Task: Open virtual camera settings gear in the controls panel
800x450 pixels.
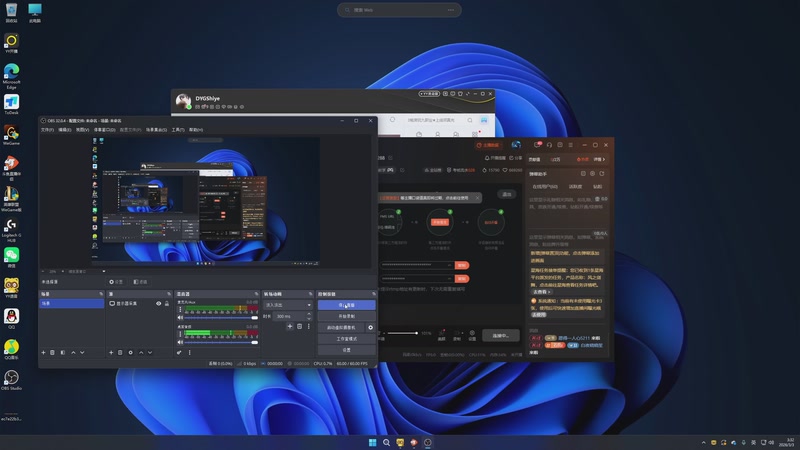Action: 370,328
